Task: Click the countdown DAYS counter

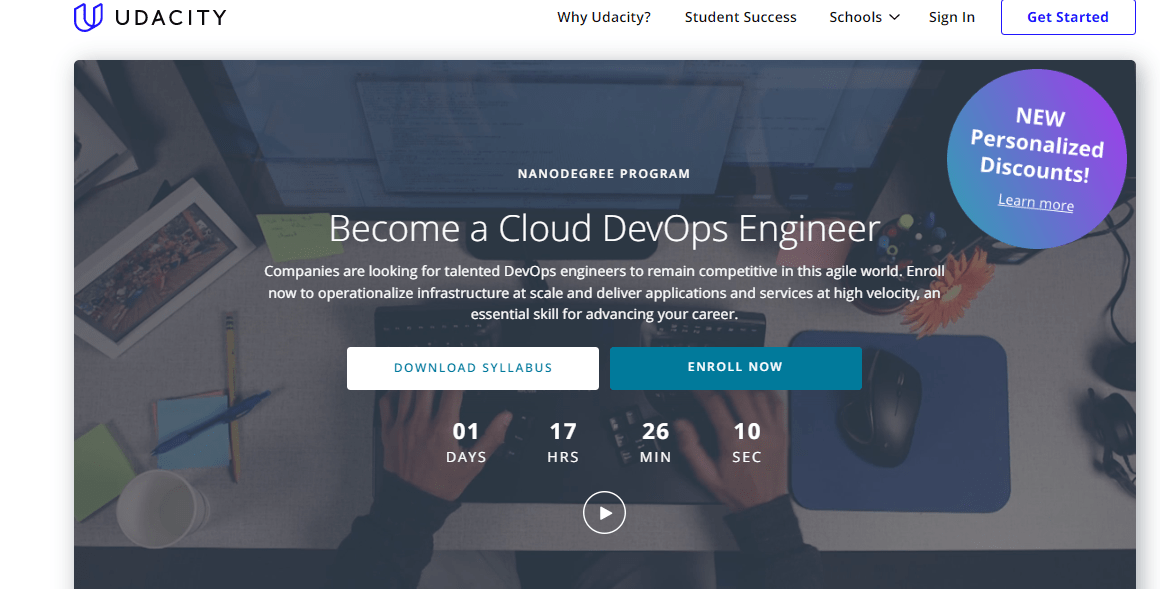Action: [466, 441]
